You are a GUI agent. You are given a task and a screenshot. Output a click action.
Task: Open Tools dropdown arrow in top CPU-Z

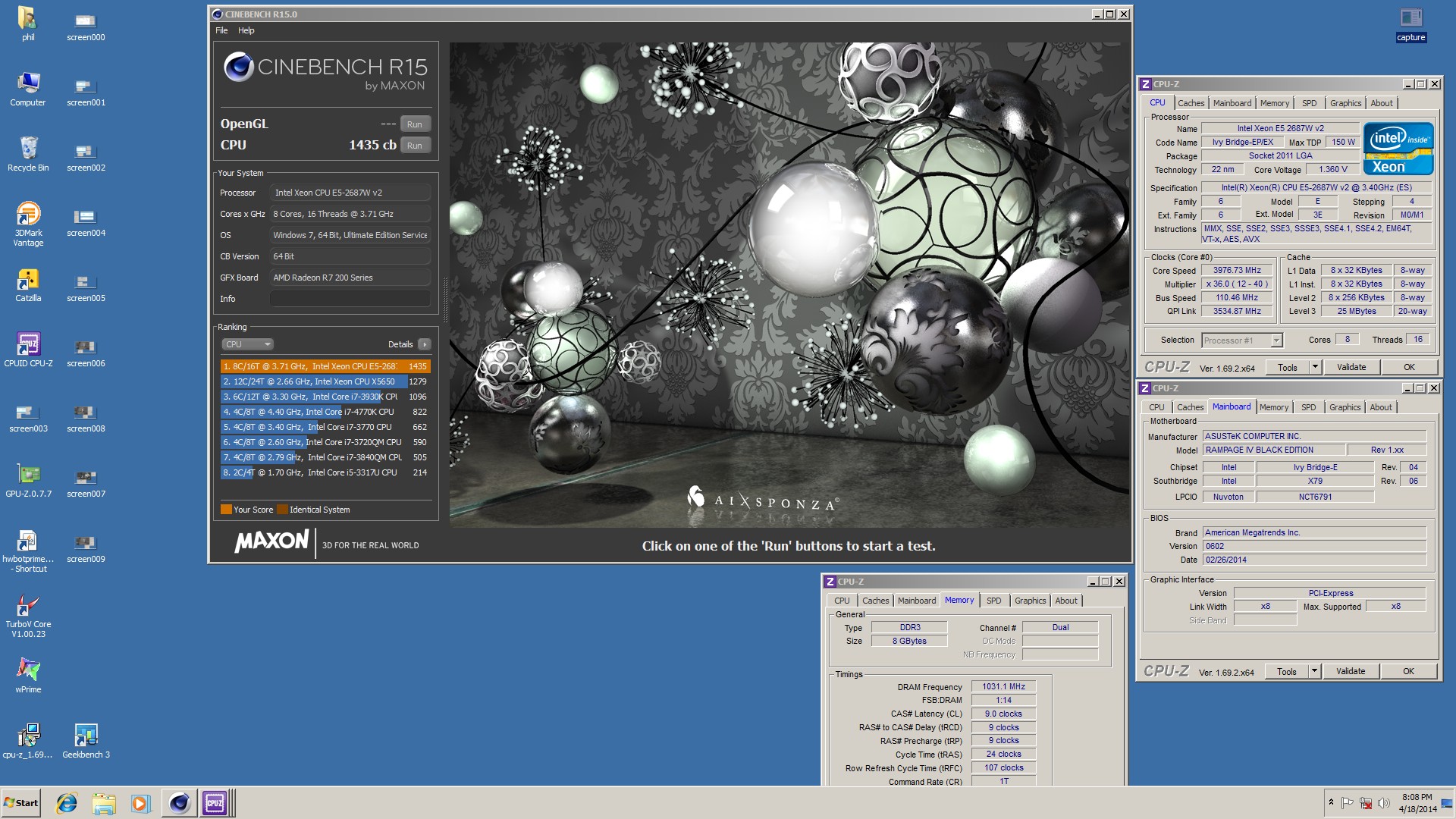(1315, 368)
